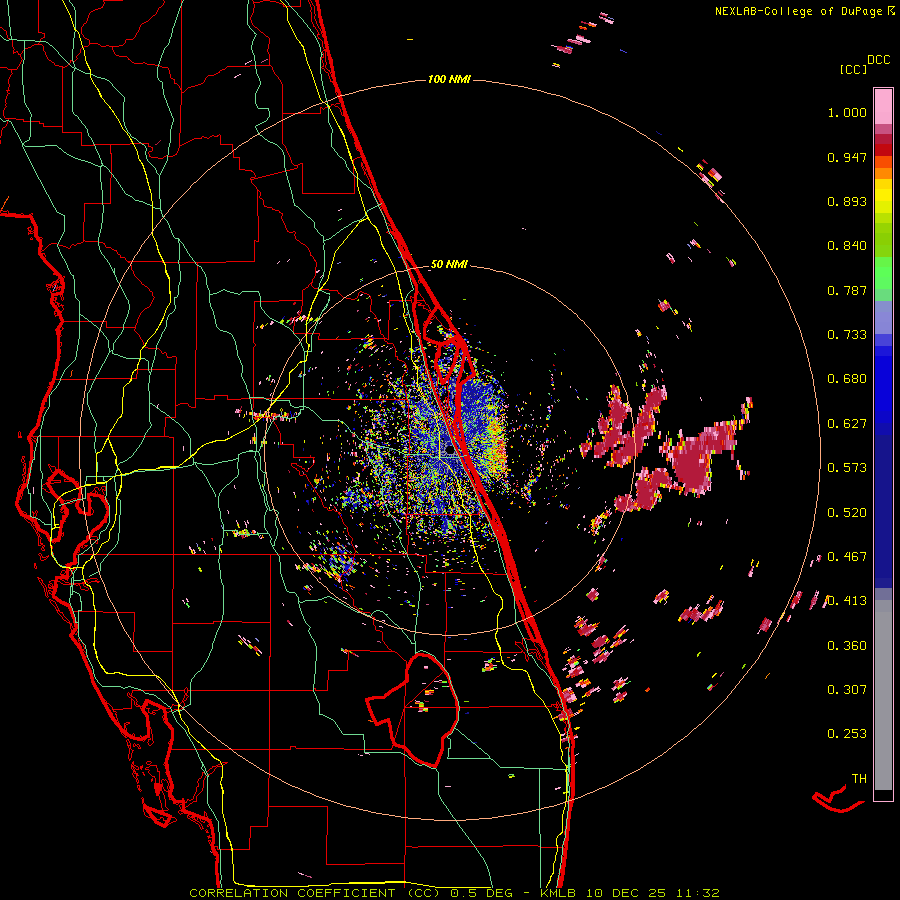Click the dark blue segment of the color bar
The image size is (900, 900).
coord(883,511)
